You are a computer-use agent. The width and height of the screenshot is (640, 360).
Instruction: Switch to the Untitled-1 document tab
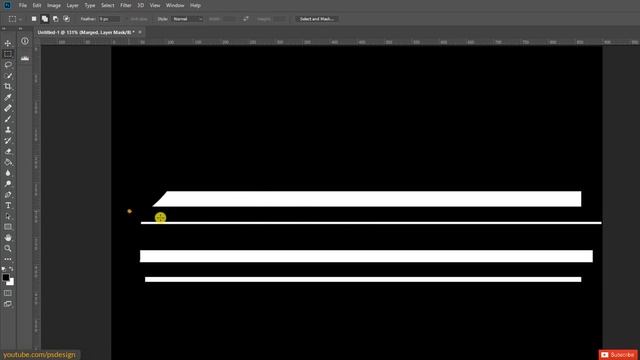coord(86,32)
